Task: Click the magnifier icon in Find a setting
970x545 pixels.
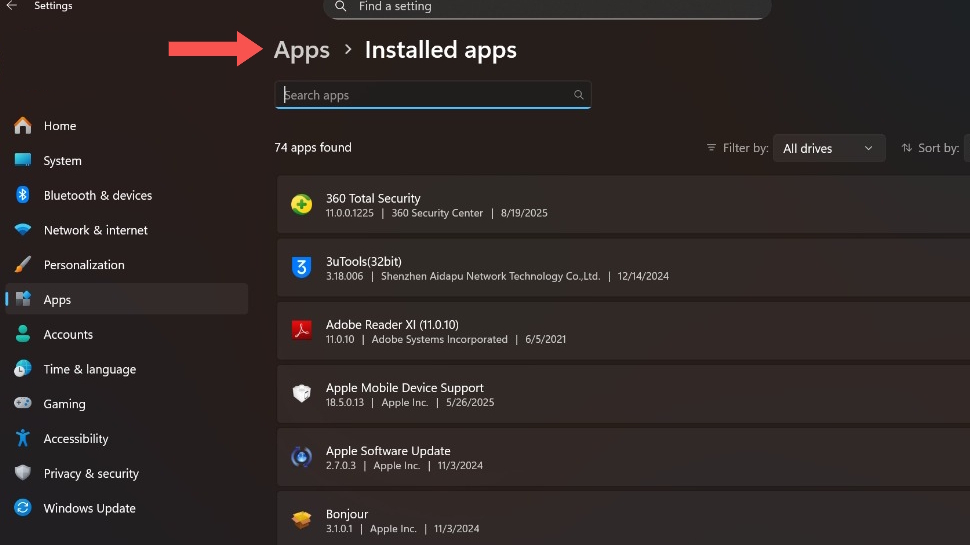Action: coord(340,6)
